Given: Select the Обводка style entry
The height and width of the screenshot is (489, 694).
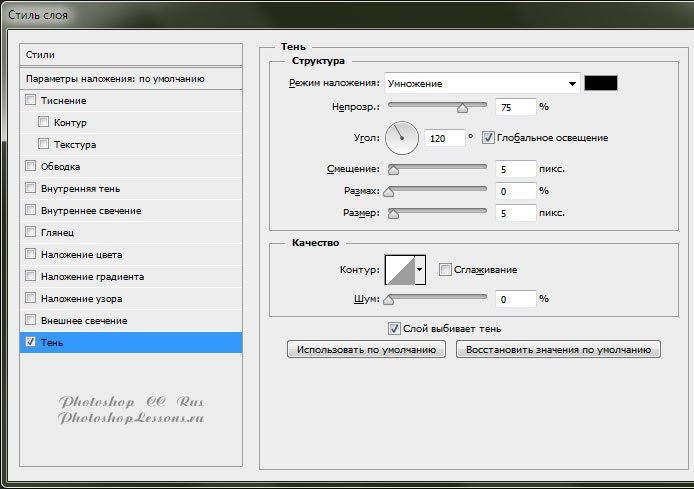Looking at the screenshot, I should (x=61, y=167).
